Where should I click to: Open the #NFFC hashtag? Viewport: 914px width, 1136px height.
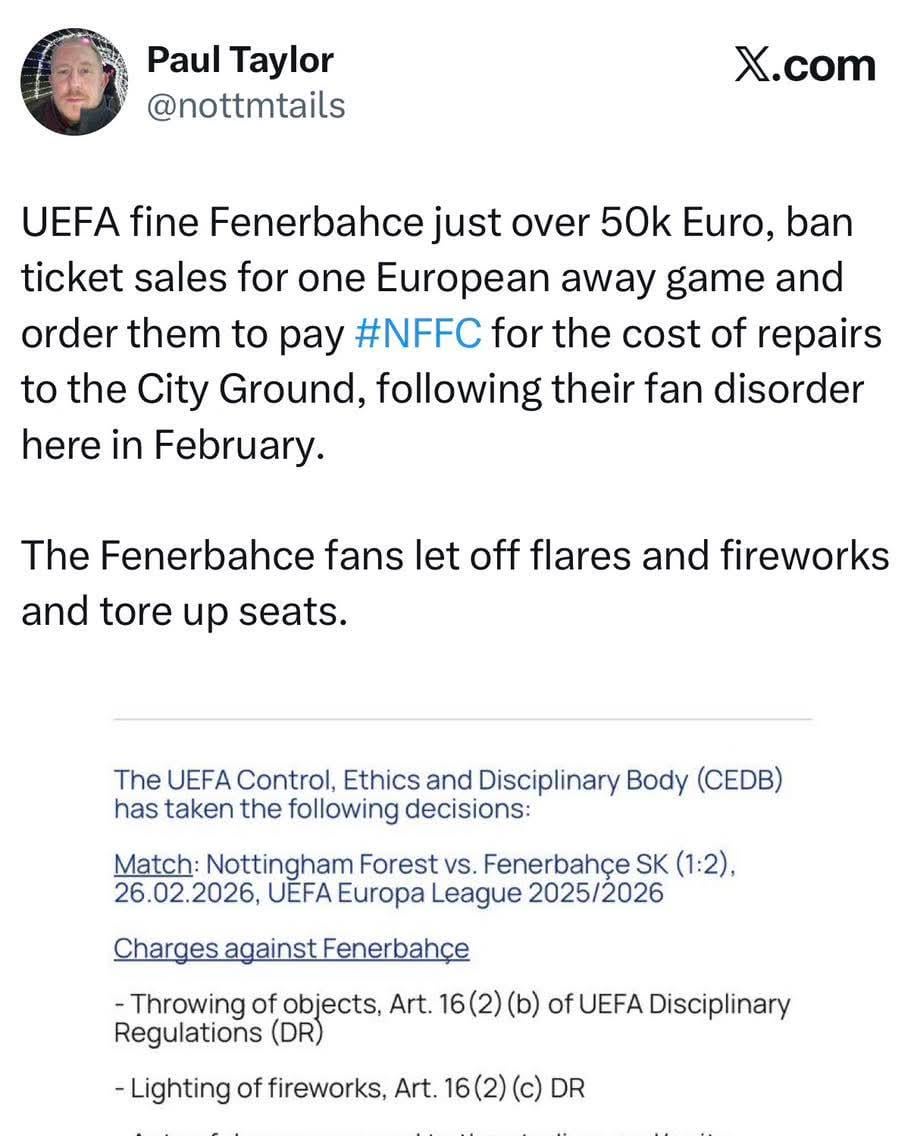418,333
